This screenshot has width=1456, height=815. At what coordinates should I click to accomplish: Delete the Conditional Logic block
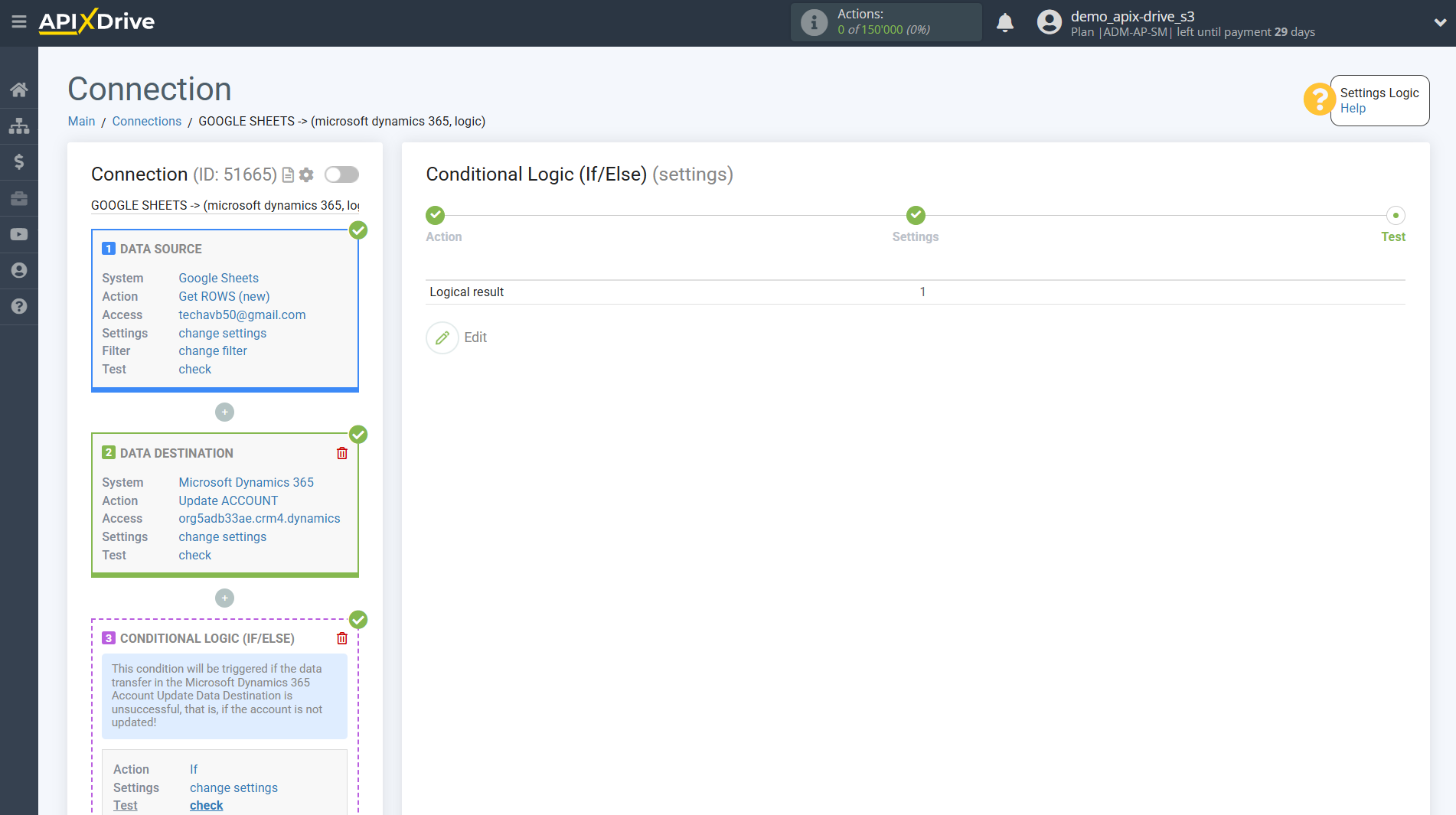(342, 638)
